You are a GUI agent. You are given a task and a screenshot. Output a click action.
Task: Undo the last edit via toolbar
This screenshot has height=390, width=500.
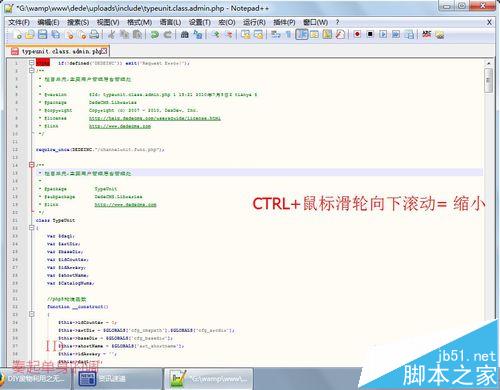click(x=154, y=34)
